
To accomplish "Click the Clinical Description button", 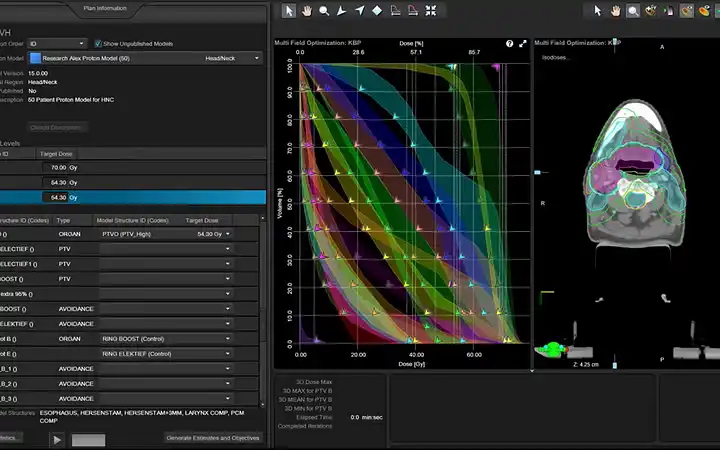I will pyautogui.click(x=57, y=127).
